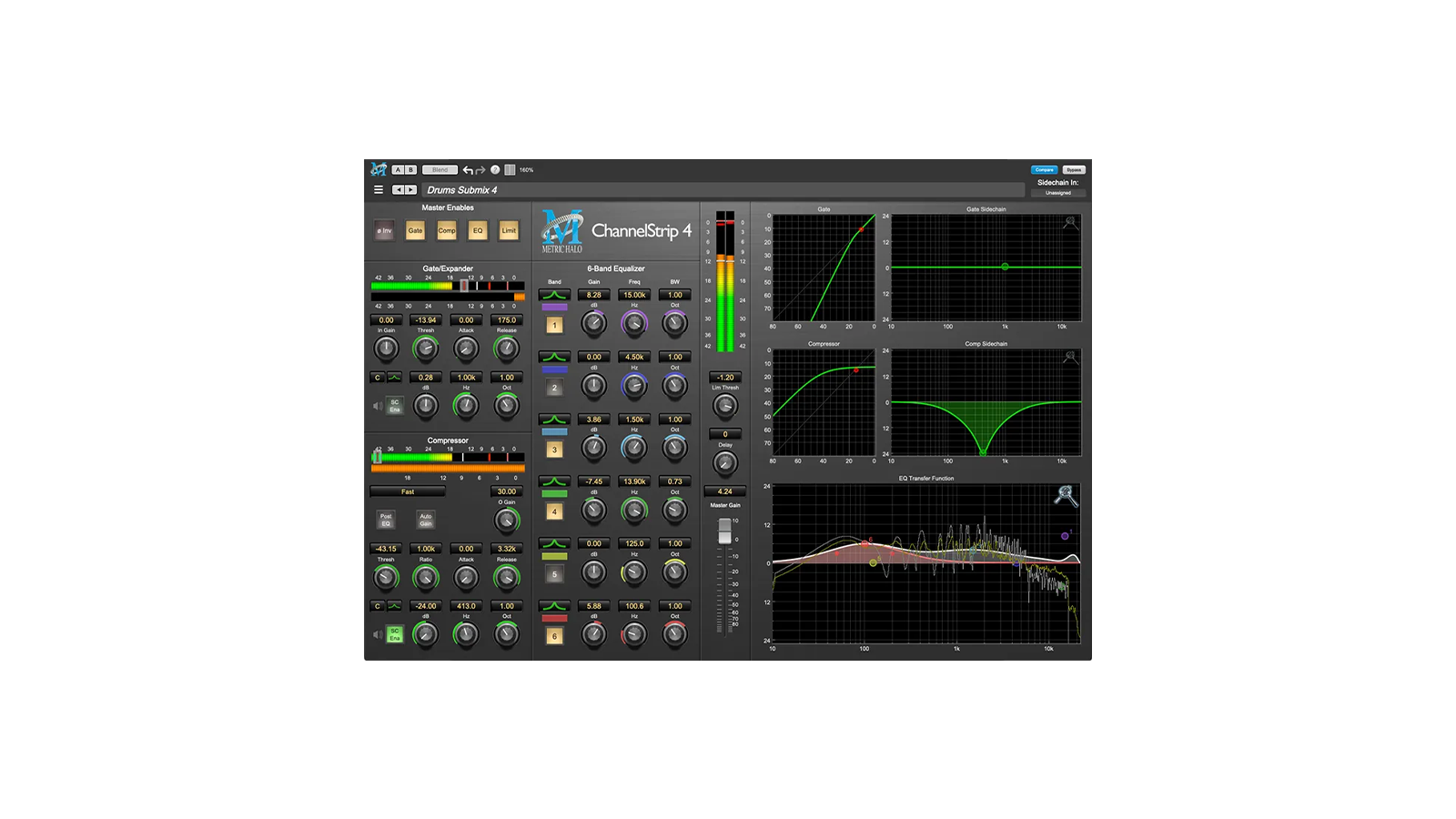Image resolution: width=1456 pixels, height=819 pixels.
Task: Click the Bypass button
Action: [x=1074, y=170]
